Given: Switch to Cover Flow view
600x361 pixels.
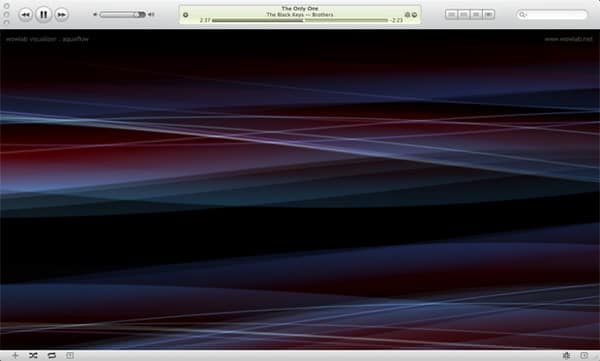Looking at the screenshot, I should point(488,15).
